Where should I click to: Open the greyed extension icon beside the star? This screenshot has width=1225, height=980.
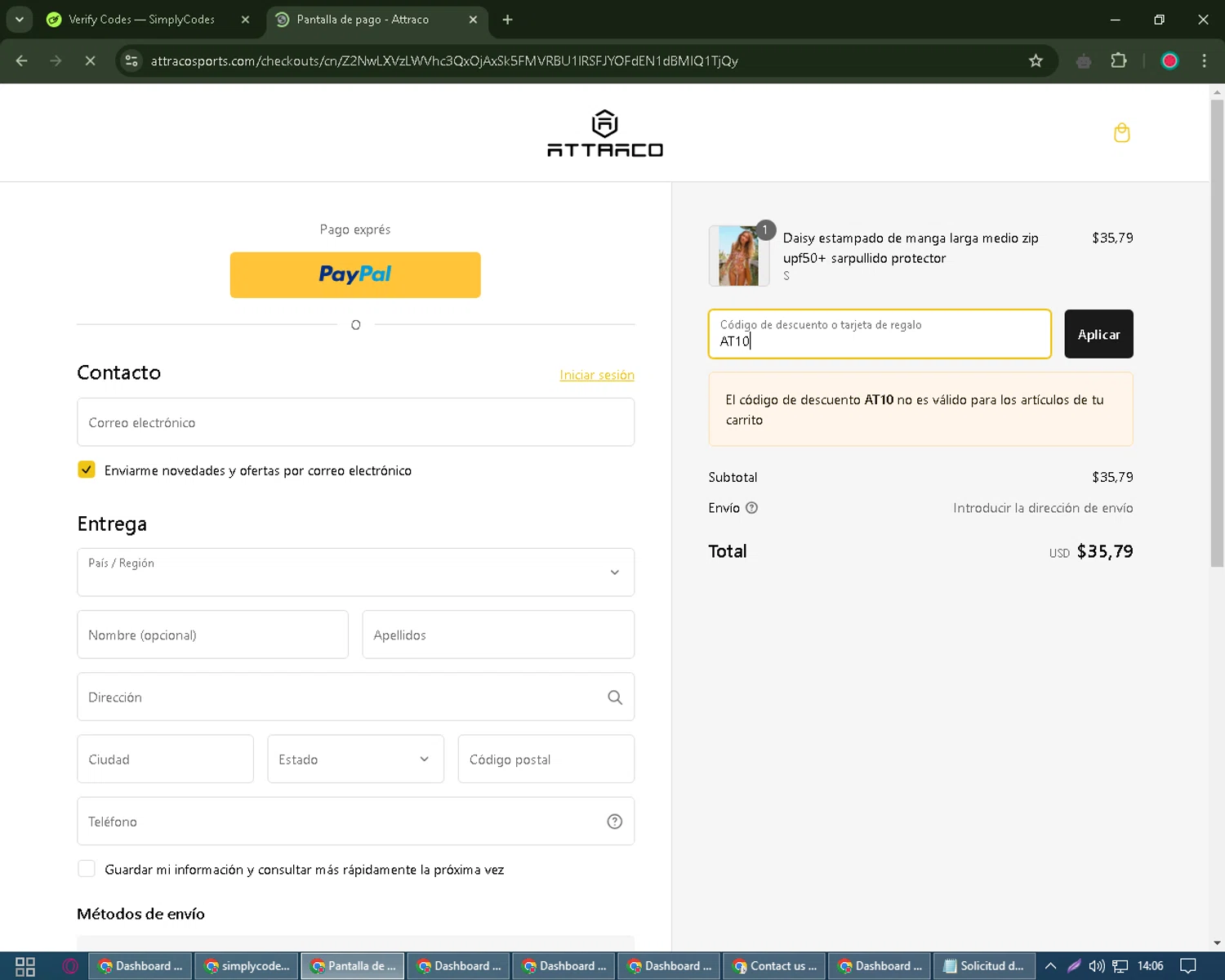coord(1084,61)
